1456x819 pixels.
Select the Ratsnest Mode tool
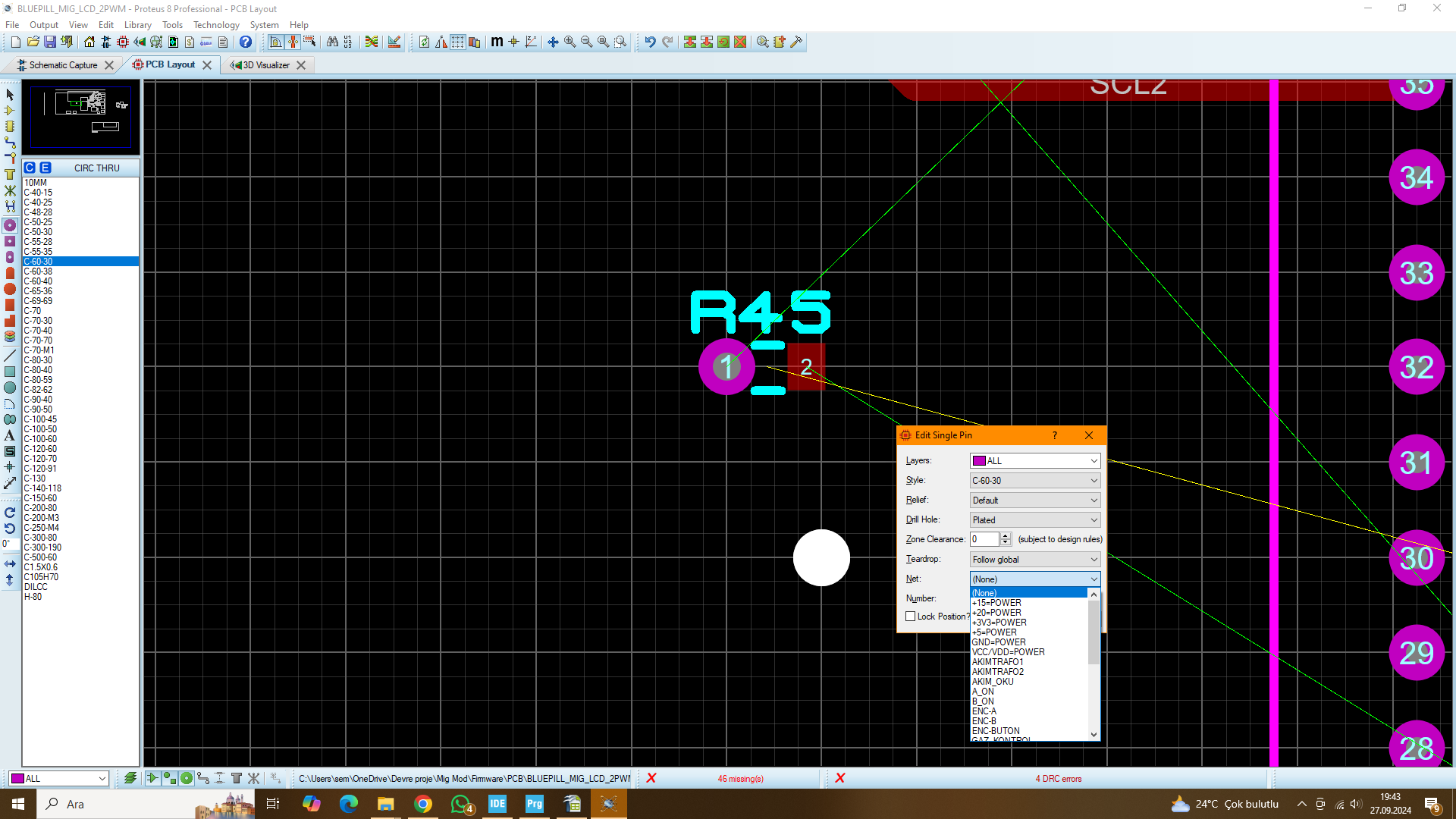tap(10, 190)
